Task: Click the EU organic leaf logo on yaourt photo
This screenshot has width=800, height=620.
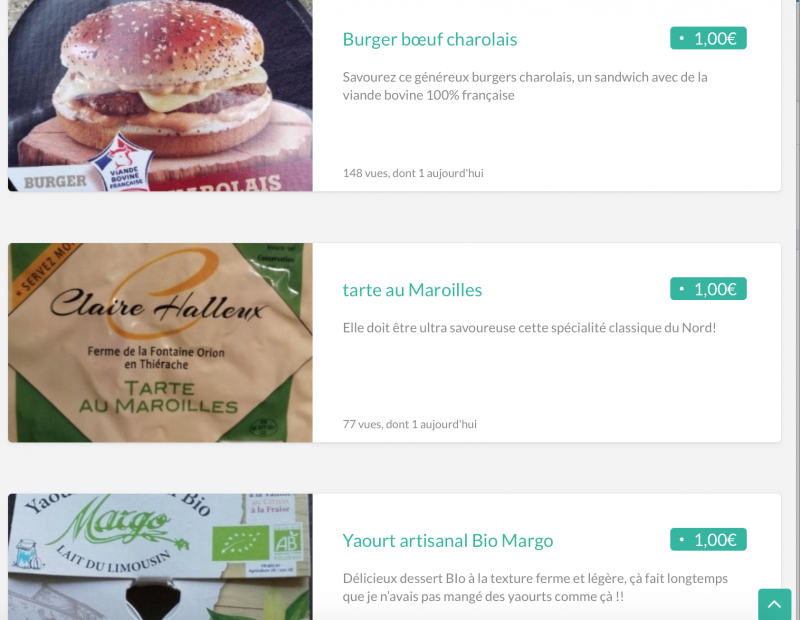Action: pos(240,543)
